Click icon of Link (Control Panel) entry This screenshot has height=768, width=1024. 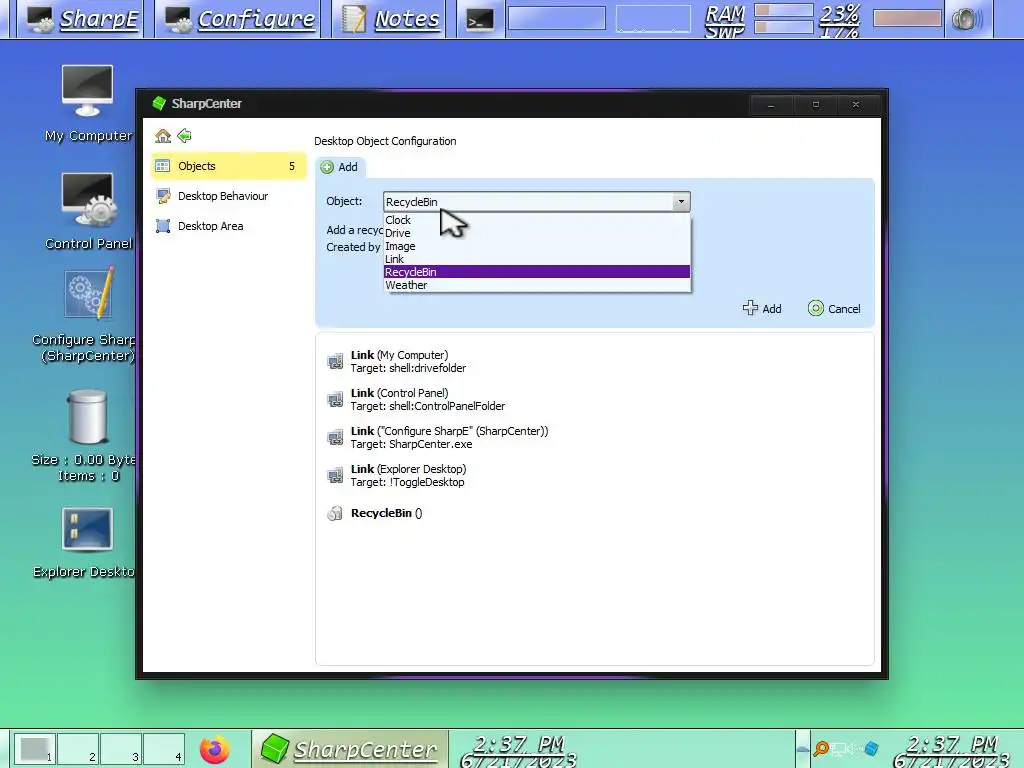pos(335,399)
